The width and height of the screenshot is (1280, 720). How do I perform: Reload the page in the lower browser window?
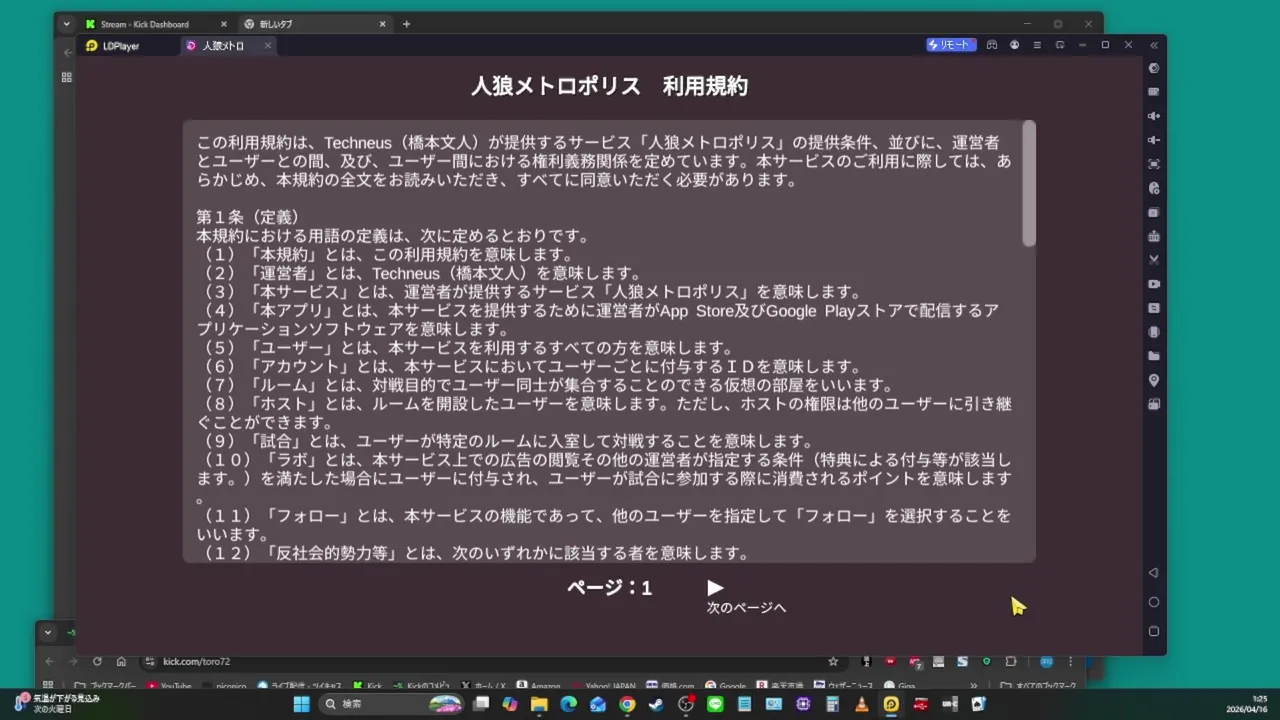(x=97, y=661)
